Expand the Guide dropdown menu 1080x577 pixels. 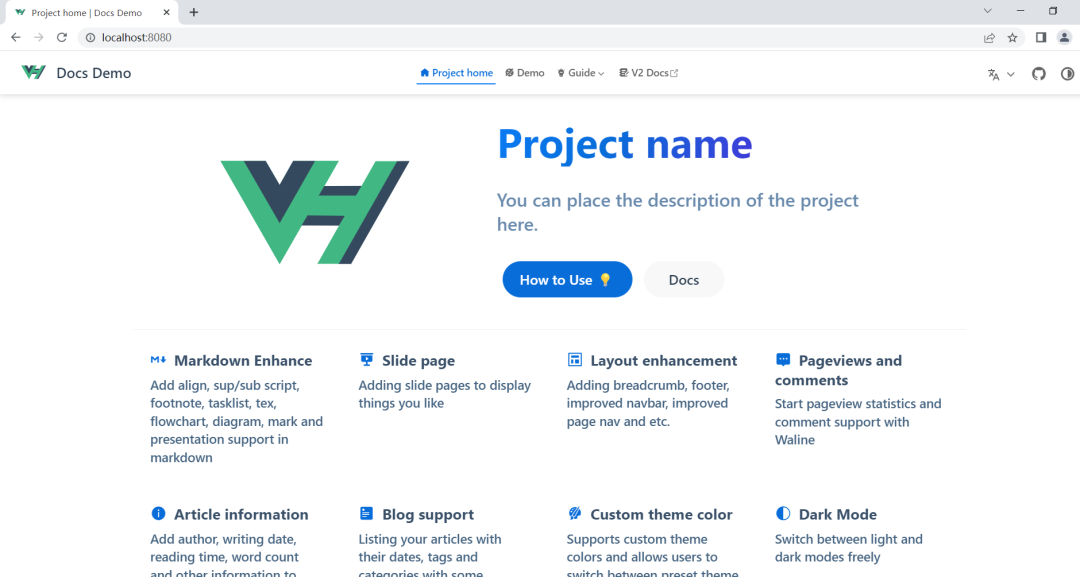(x=580, y=72)
